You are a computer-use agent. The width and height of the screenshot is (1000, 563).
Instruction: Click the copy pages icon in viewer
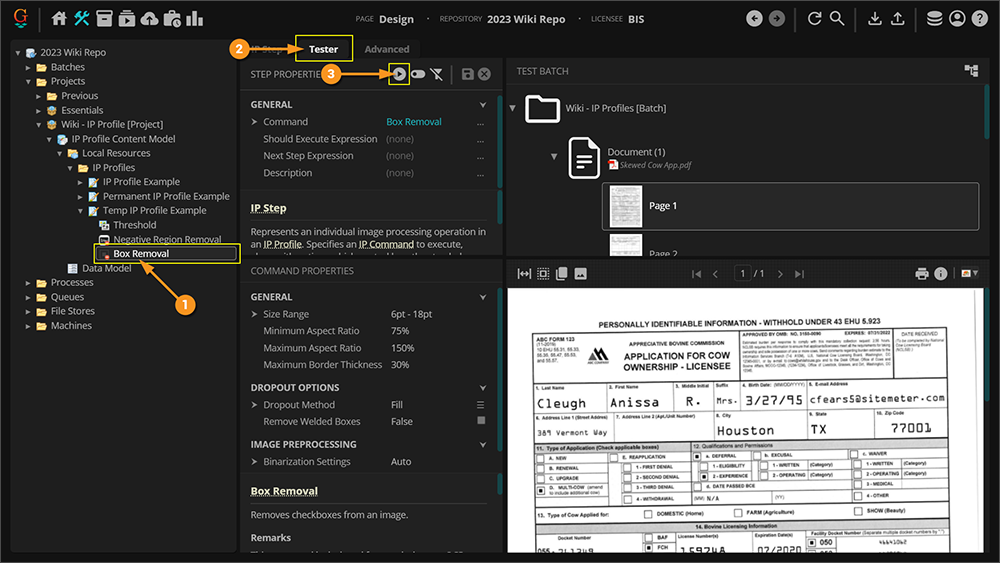pyautogui.click(x=562, y=274)
